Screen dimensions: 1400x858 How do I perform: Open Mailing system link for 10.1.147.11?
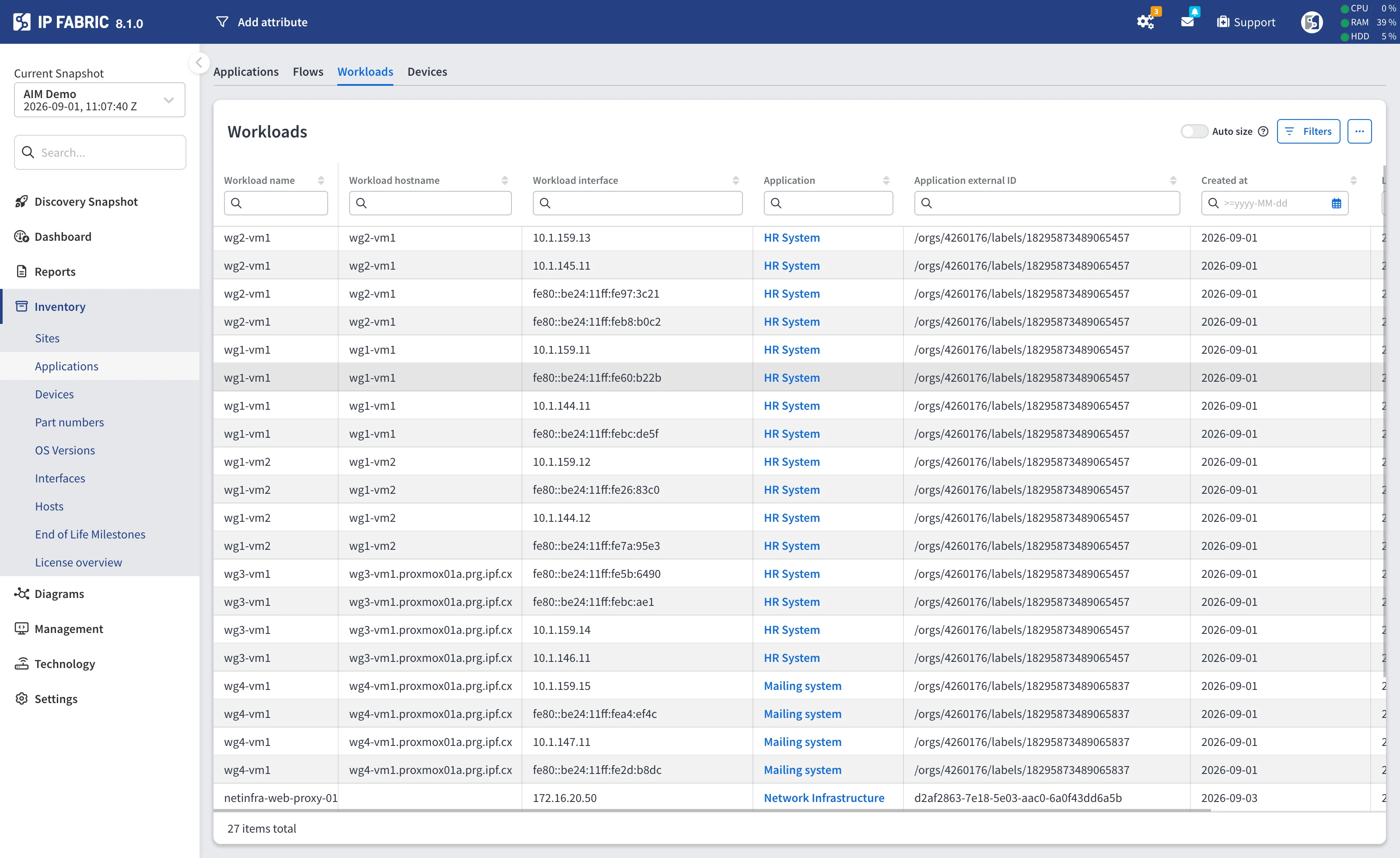[802, 742]
